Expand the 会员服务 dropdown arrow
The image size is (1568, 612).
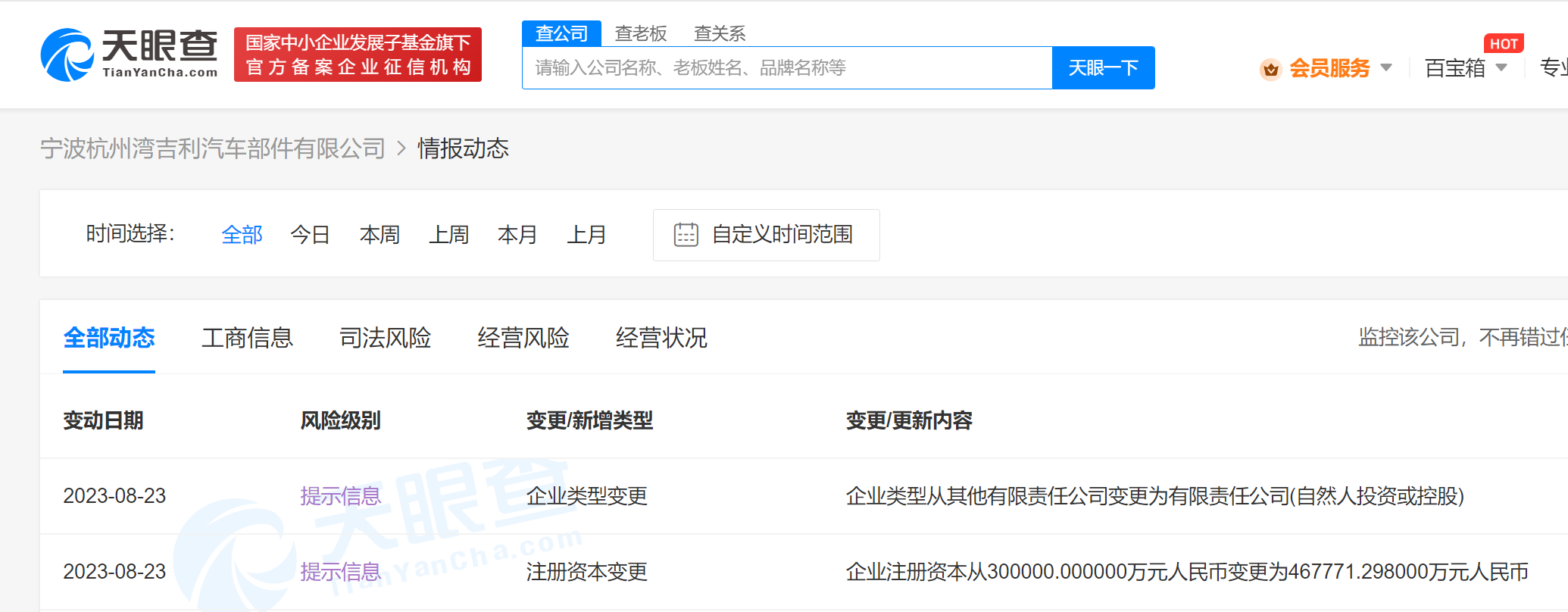(1386, 68)
